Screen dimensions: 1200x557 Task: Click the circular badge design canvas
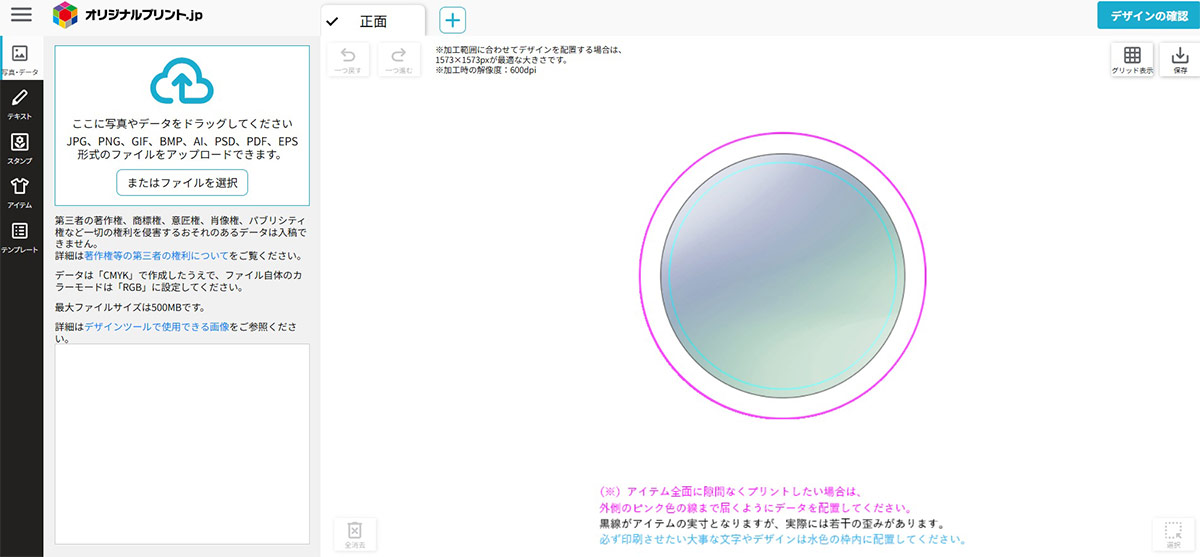pyautogui.click(x=783, y=278)
